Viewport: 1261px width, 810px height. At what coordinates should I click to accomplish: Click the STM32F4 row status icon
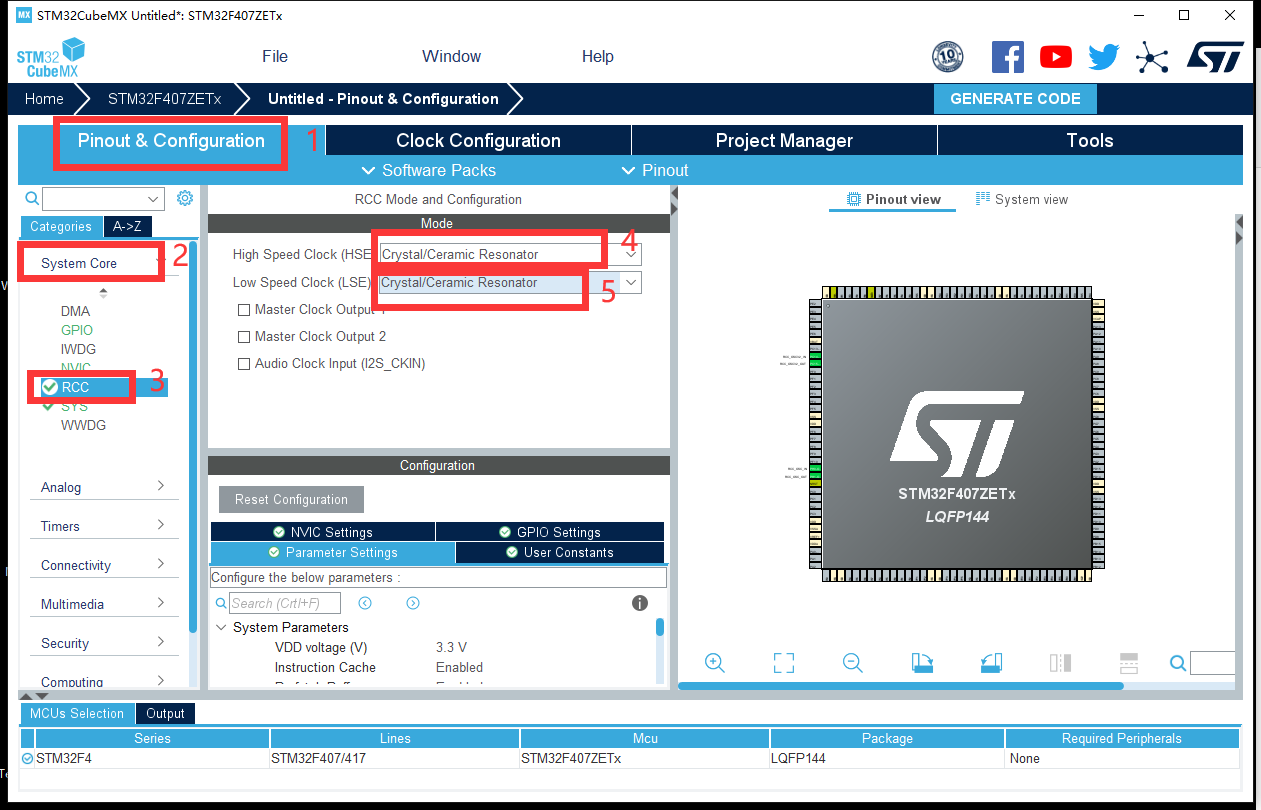point(27,759)
